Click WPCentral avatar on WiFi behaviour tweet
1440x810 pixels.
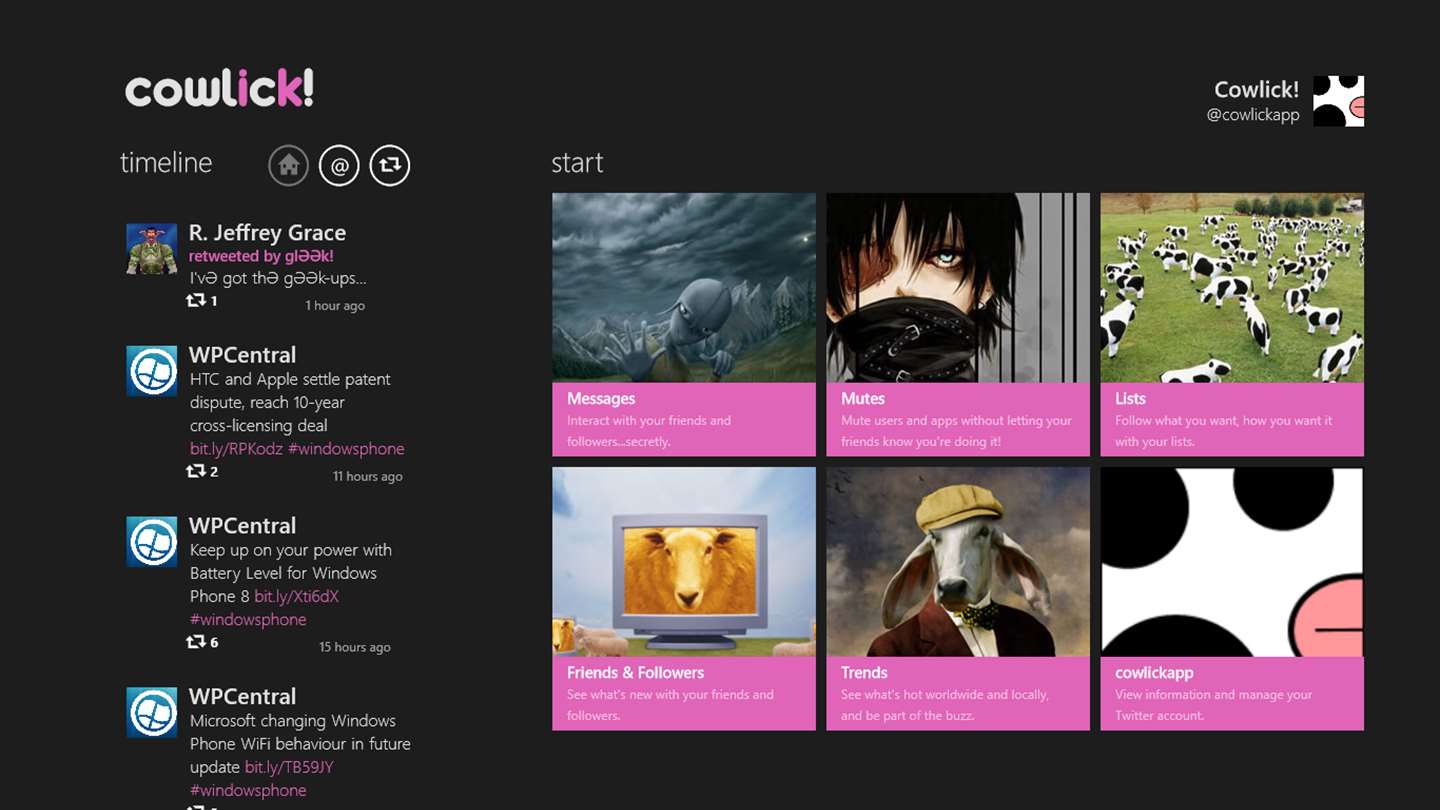coord(152,713)
